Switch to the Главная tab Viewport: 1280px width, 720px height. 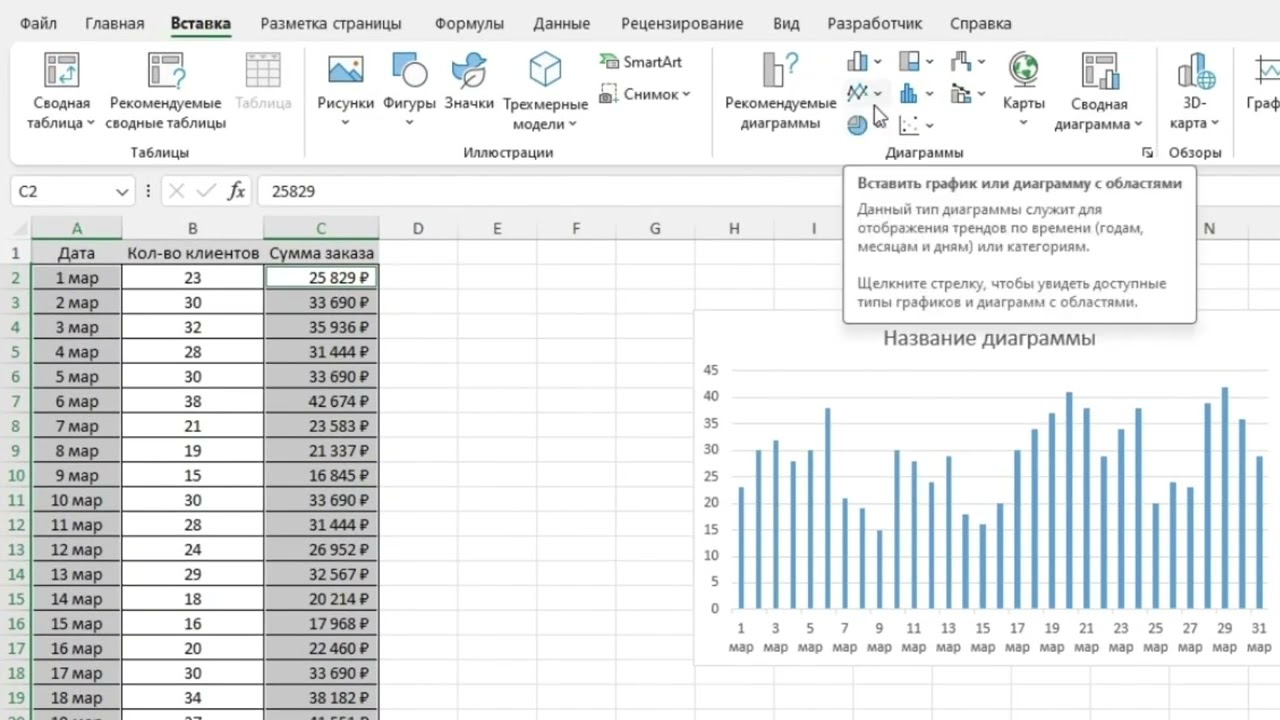(114, 23)
